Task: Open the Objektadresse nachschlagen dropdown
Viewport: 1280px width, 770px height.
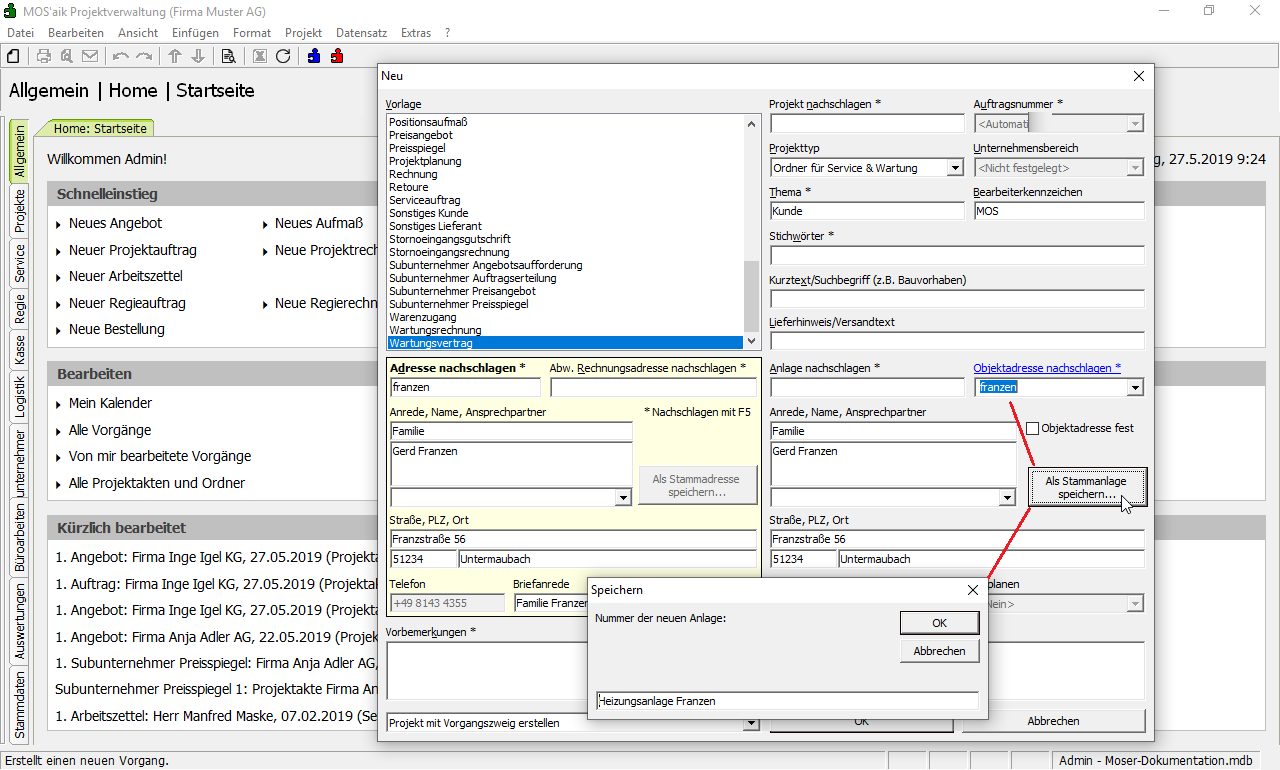Action: coord(1135,388)
